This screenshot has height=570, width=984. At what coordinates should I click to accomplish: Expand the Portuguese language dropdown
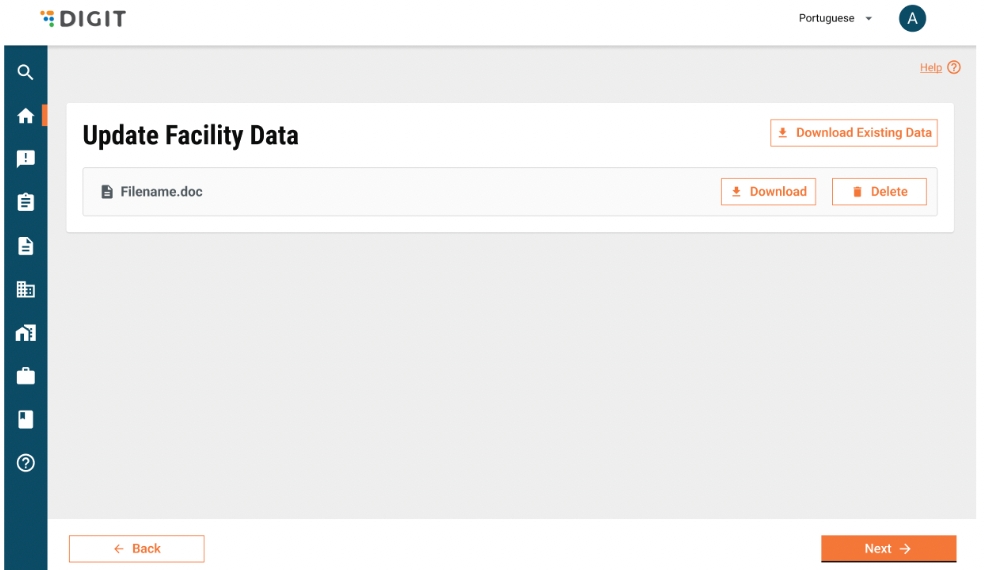pos(835,18)
